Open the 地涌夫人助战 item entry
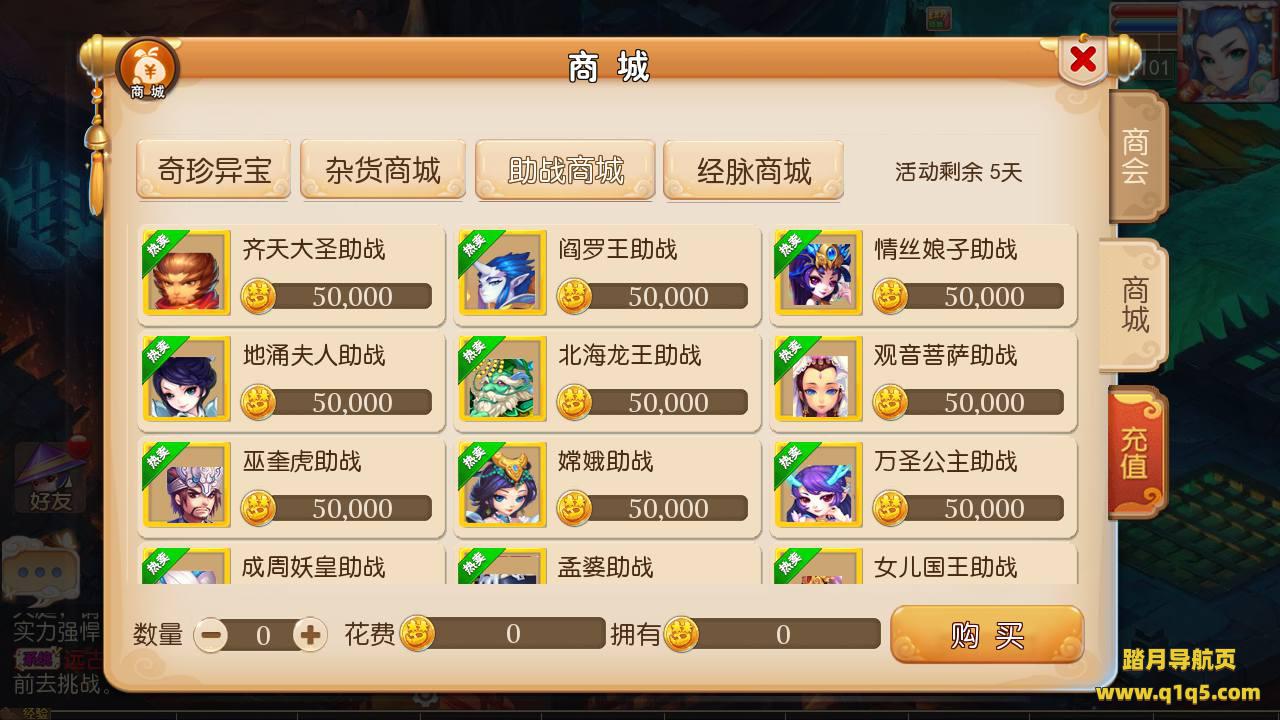Viewport: 1280px width, 720px height. coord(291,380)
